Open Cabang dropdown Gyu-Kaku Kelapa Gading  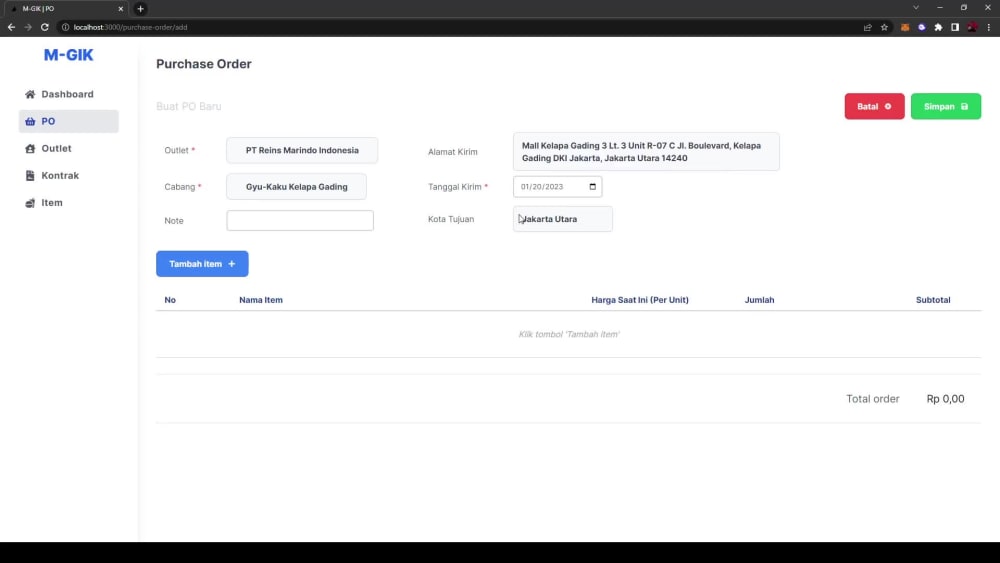(297, 187)
